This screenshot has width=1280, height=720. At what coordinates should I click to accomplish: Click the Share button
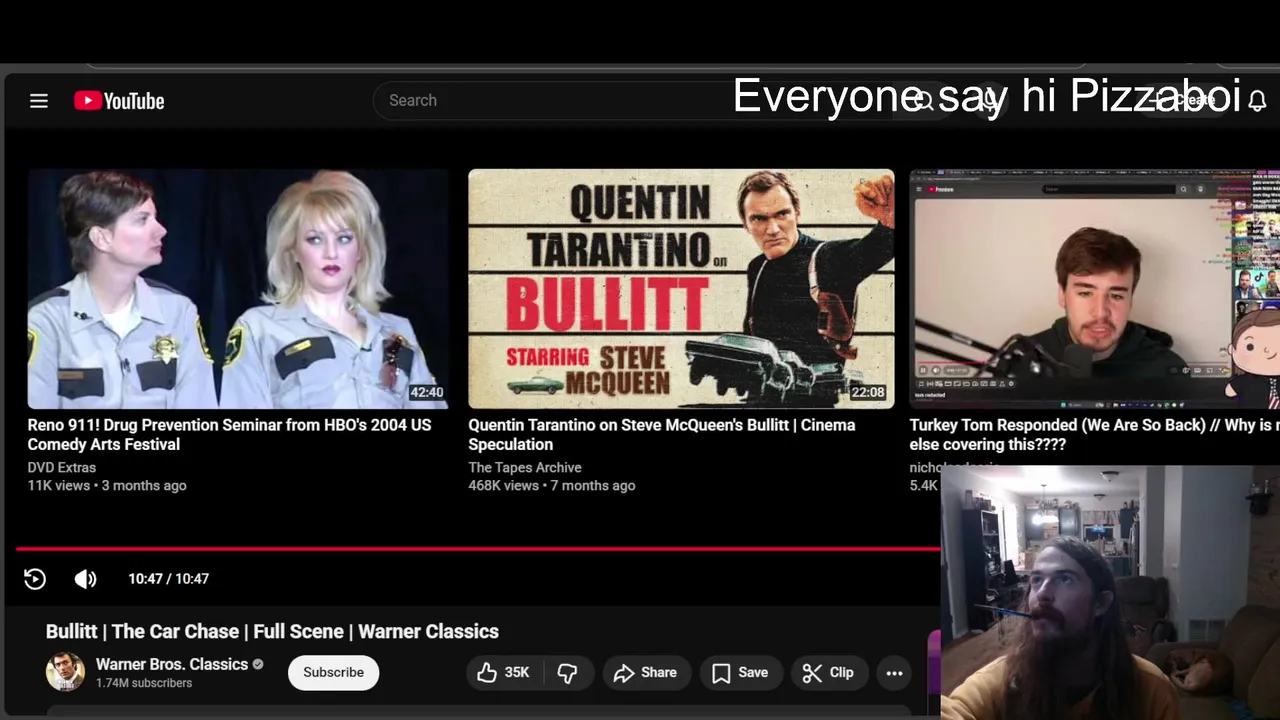pos(645,673)
